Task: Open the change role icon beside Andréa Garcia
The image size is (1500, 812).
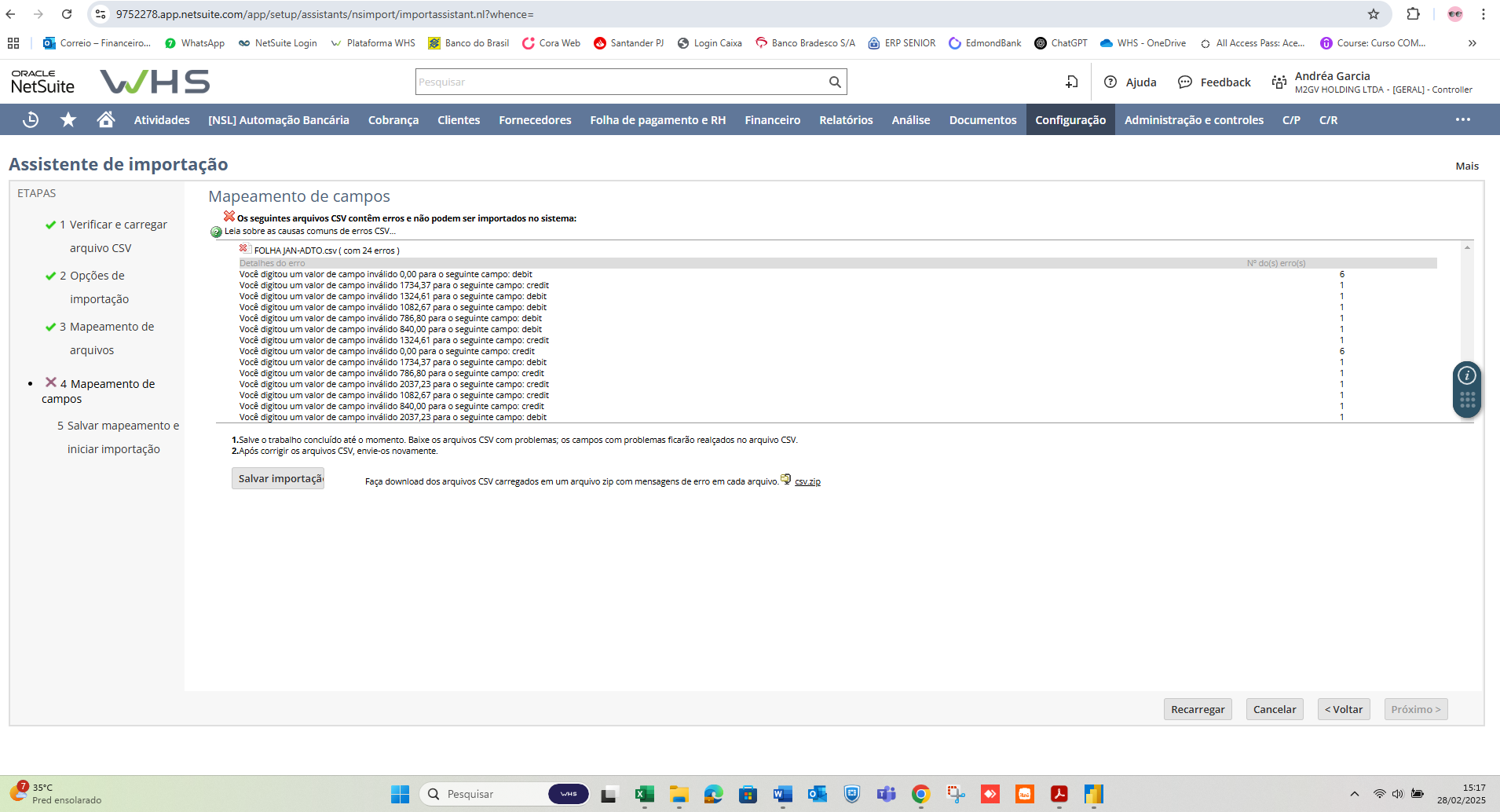Action: tap(1279, 82)
